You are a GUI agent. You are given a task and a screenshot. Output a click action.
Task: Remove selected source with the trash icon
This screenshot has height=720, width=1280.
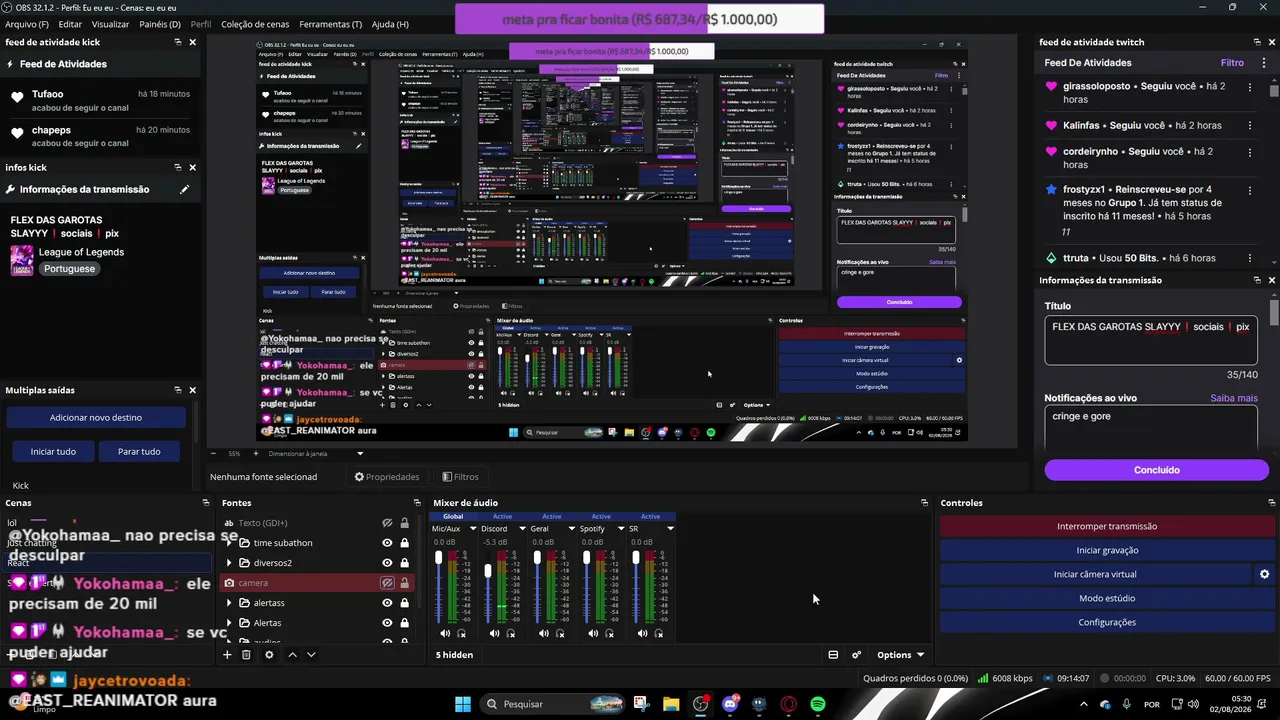click(246, 655)
